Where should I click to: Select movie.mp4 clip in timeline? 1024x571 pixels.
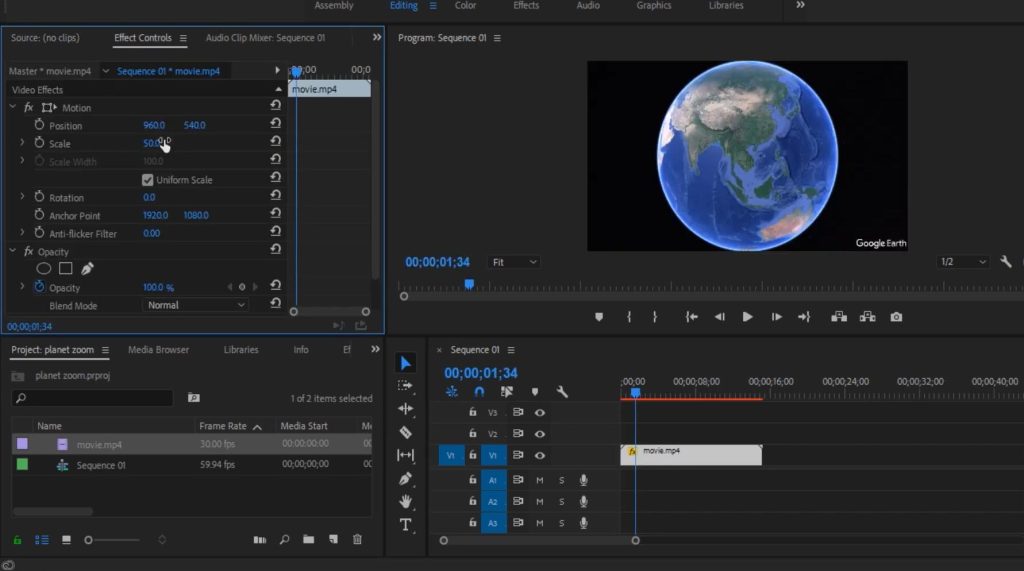pos(691,455)
